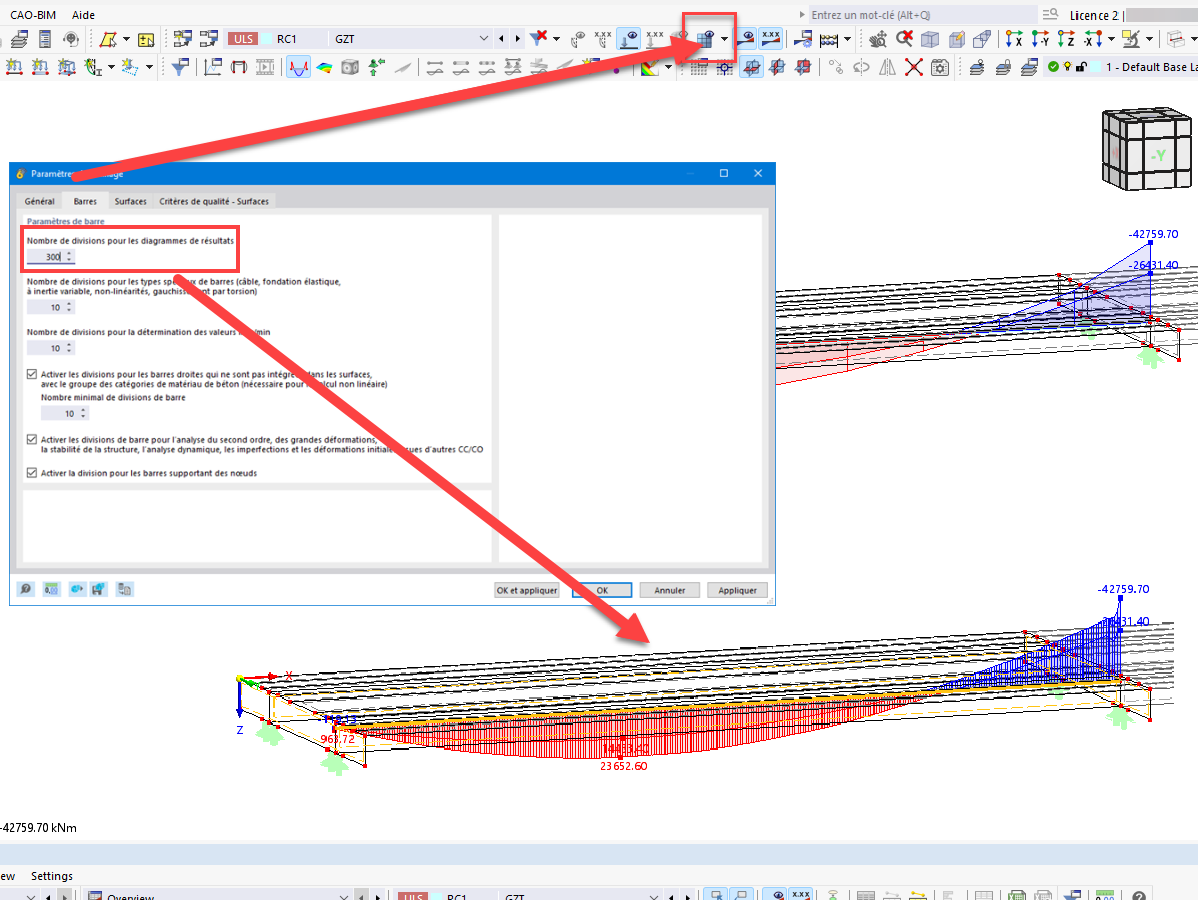Toggle result values eye display with arrow
This screenshot has width=1198, height=900.
(629, 38)
